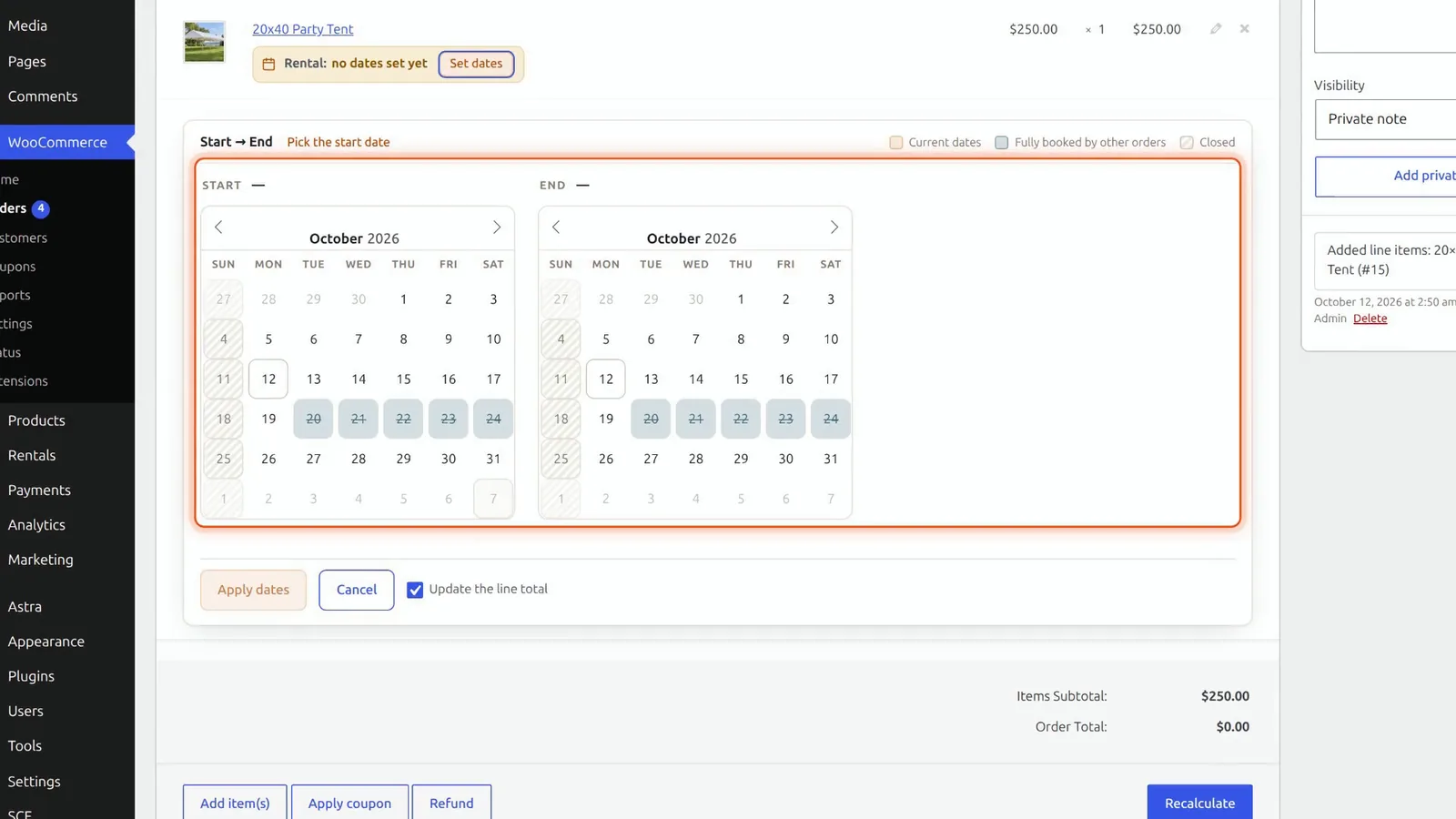Click November 7 in START calendar
This screenshot has height=819, width=1456.
click(493, 499)
